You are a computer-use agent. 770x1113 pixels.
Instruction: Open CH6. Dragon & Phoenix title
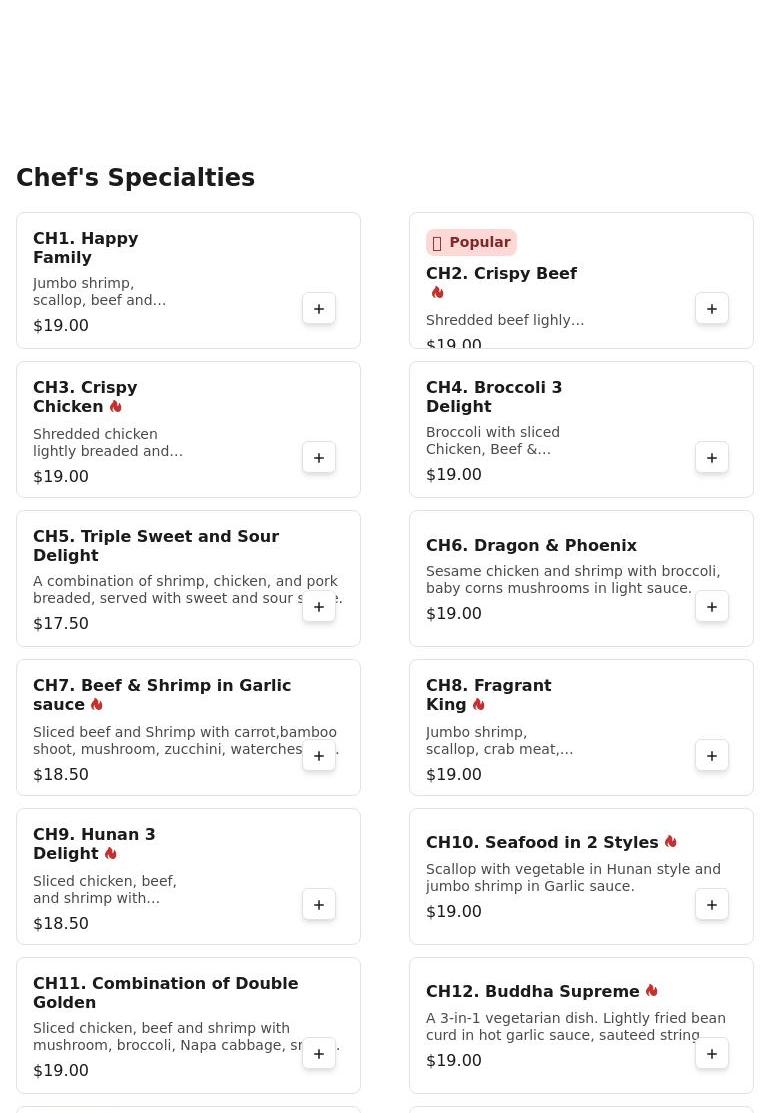tap(531, 545)
